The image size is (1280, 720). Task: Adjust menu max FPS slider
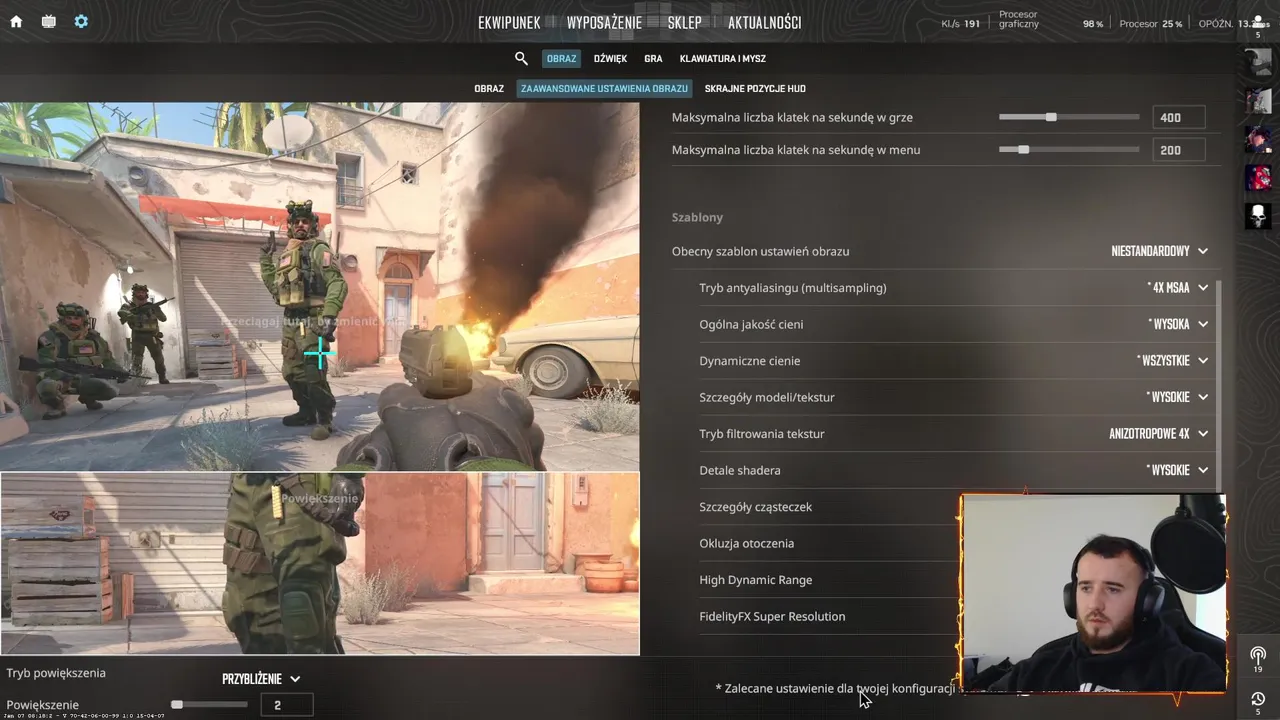(1069, 150)
